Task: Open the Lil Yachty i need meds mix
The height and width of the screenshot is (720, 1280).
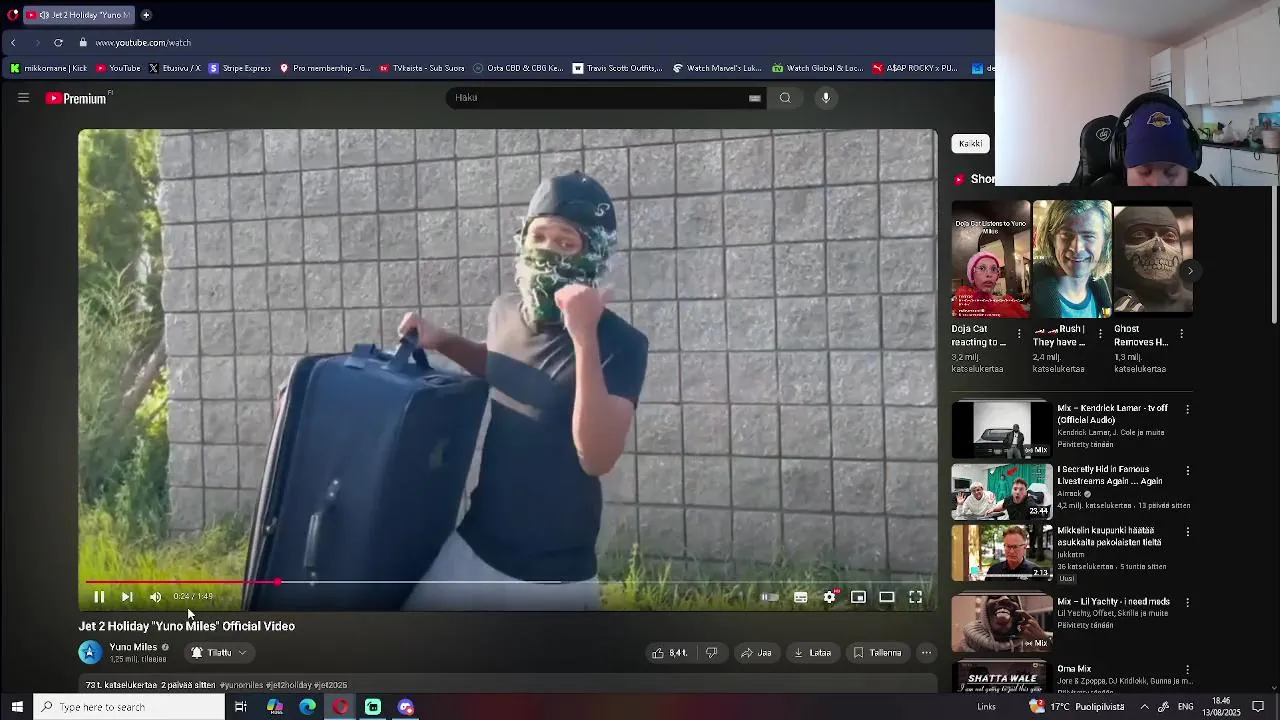Action: coord(1001,623)
